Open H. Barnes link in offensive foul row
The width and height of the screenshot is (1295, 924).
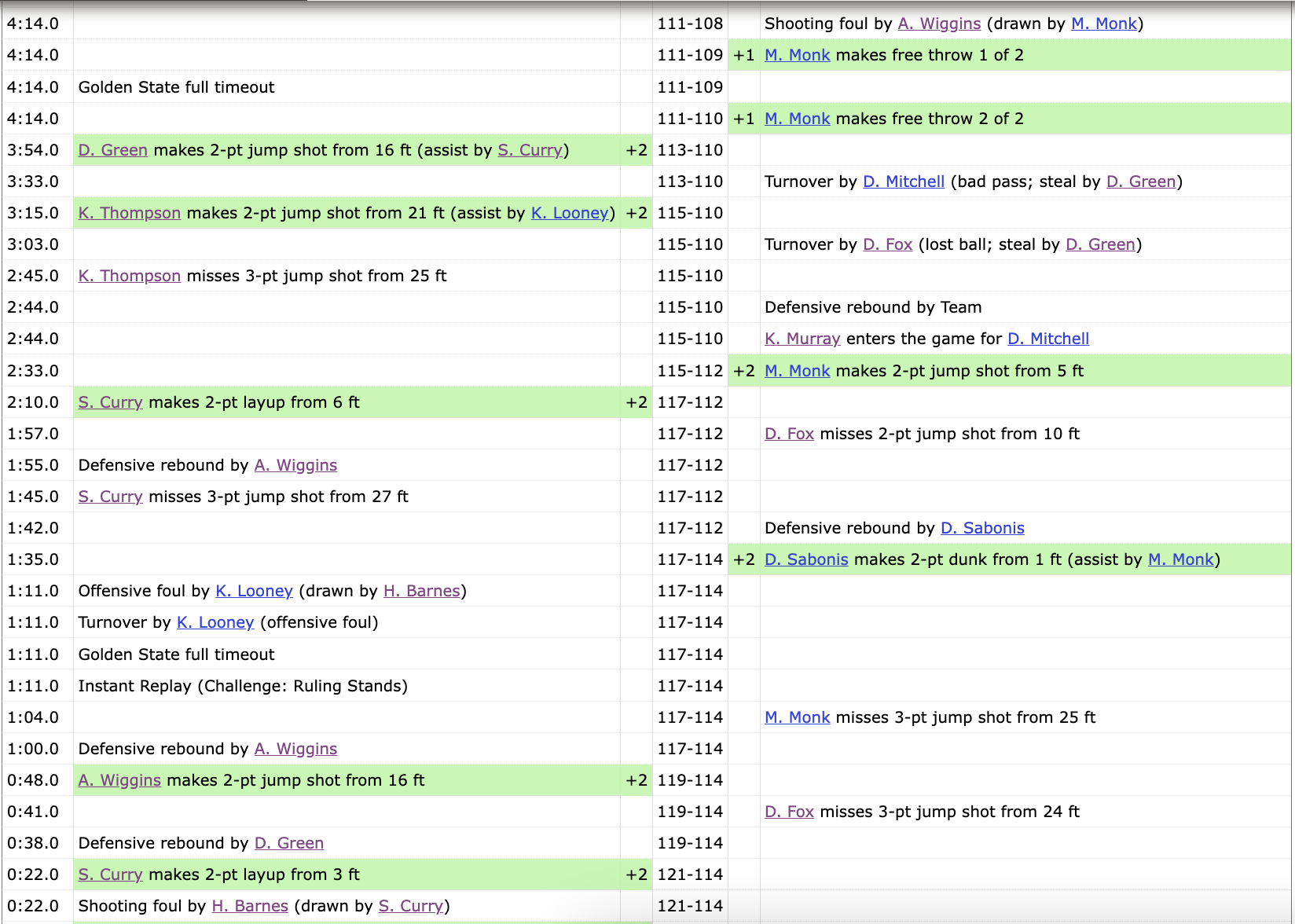point(421,591)
